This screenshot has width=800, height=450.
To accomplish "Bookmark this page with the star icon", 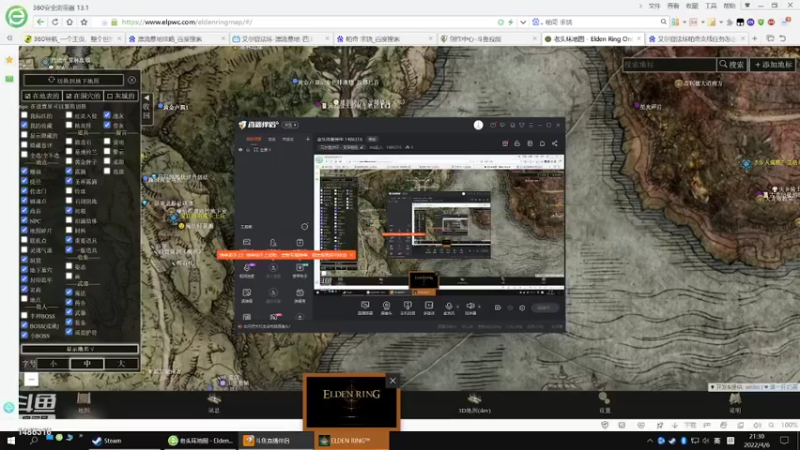I will point(84,22).
